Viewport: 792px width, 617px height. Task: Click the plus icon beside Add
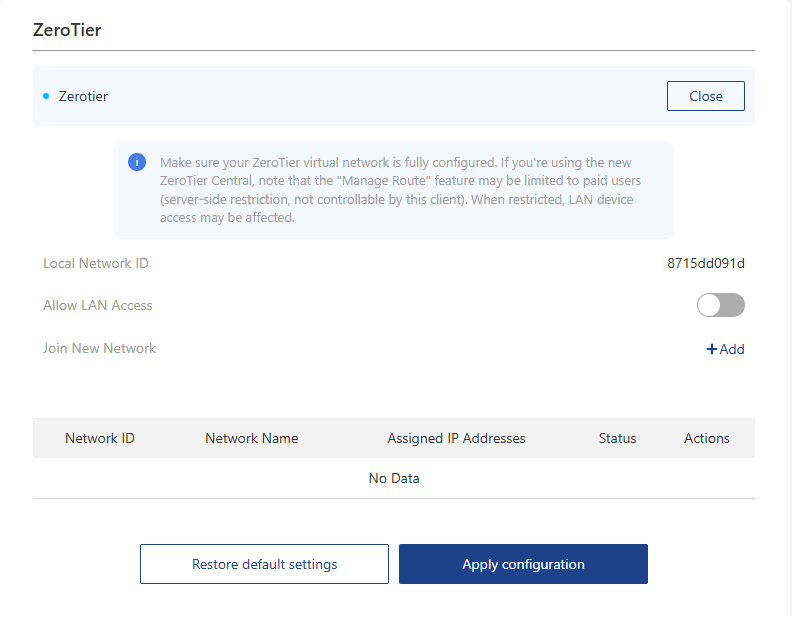pos(711,349)
